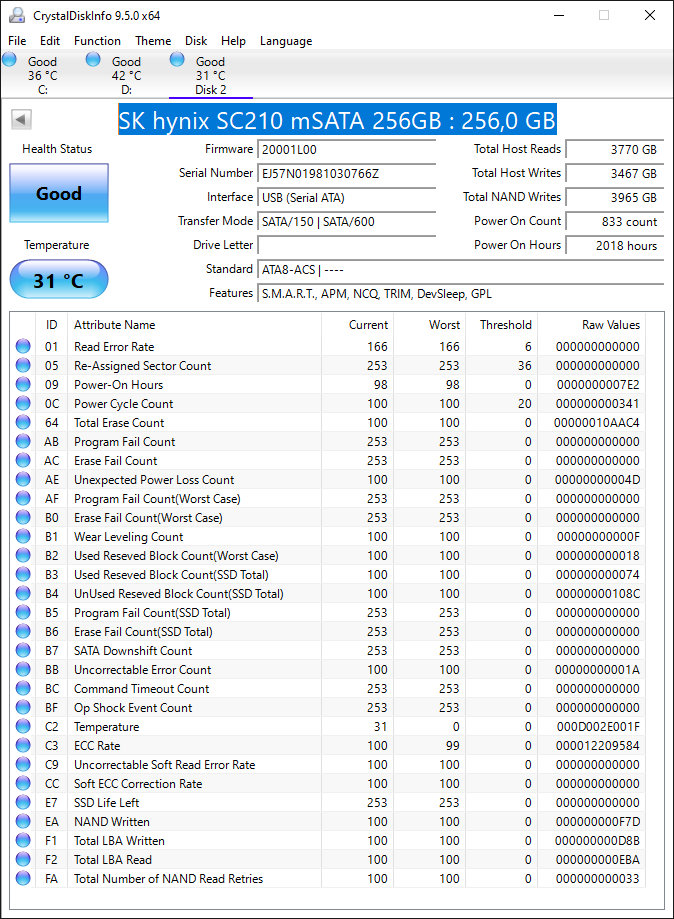
Task: Click raw value 000012209584 of ECC Rate
Action: (x=597, y=746)
